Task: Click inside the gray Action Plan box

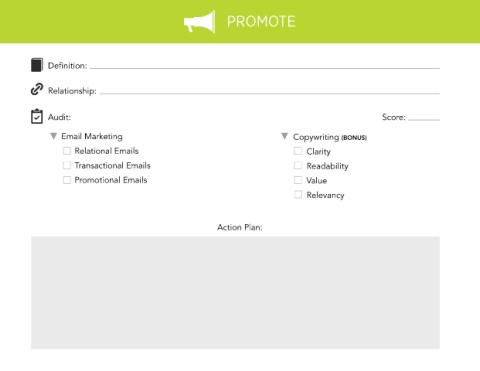Action: pos(235,293)
